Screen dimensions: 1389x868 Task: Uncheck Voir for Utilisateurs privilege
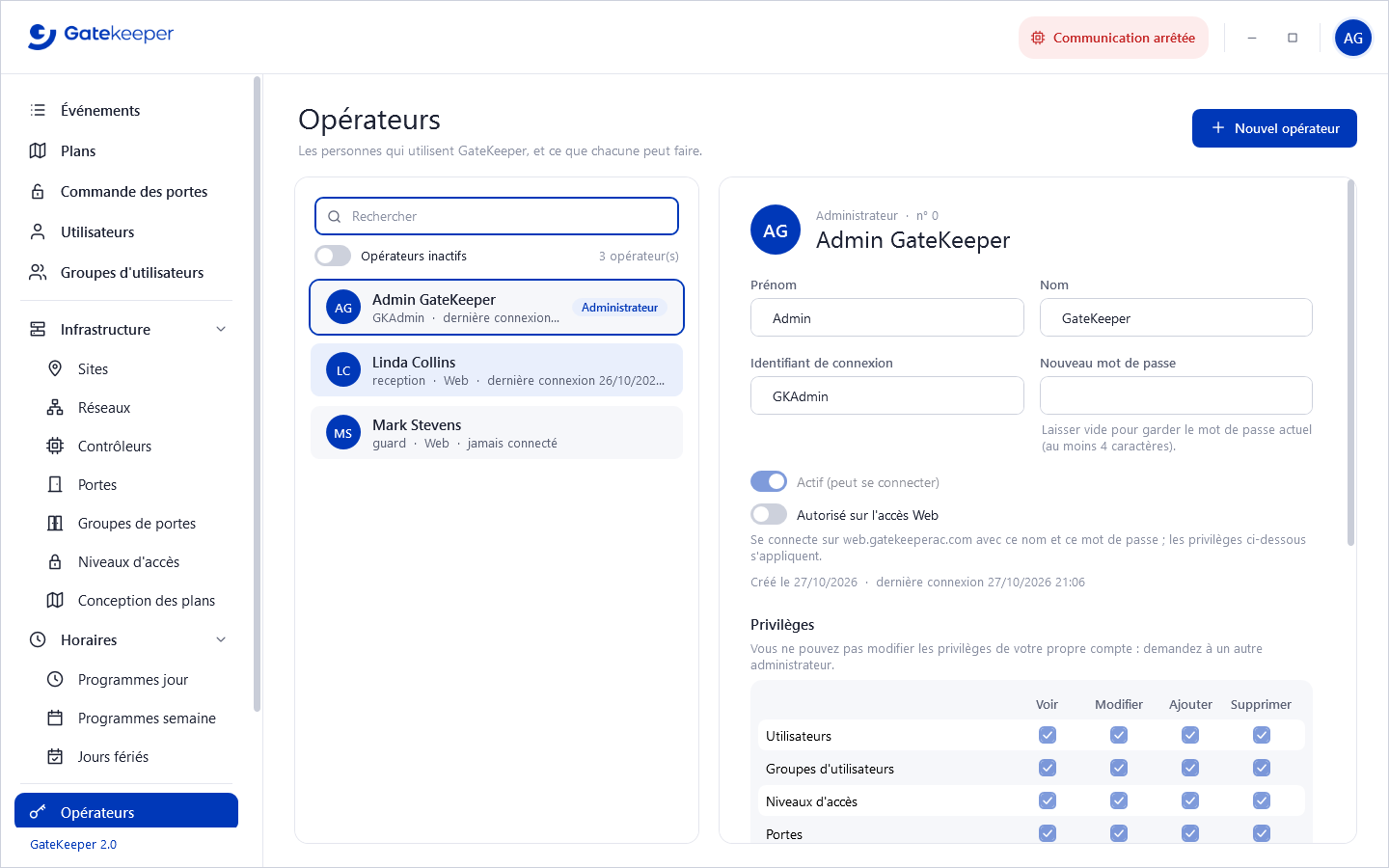[1048, 735]
